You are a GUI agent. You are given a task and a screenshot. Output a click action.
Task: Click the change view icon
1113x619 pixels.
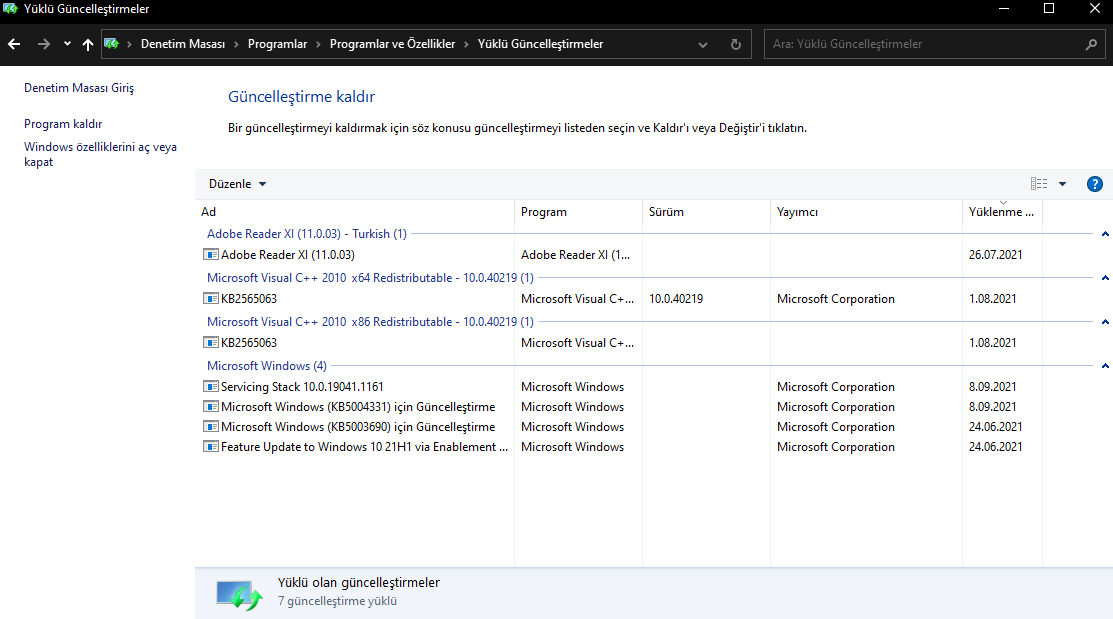point(1039,184)
